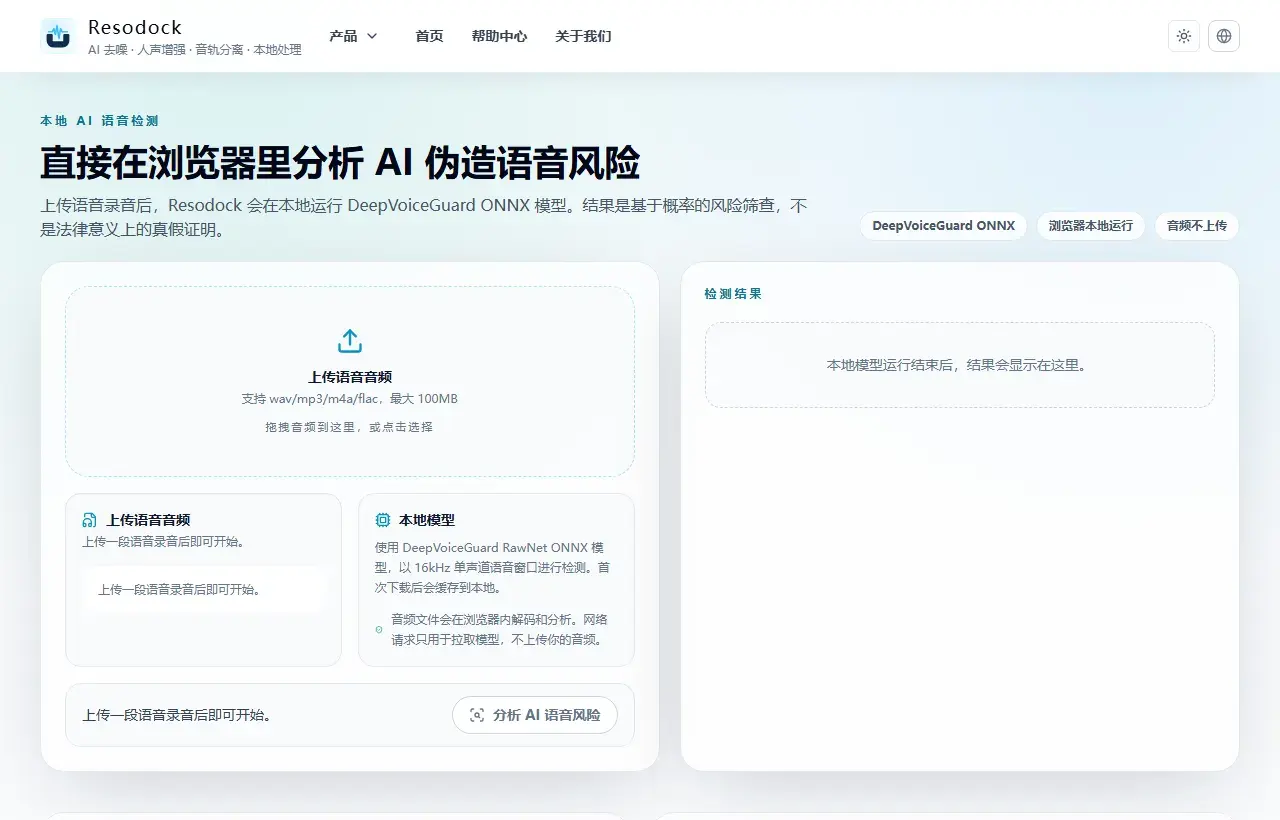The width and height of the screenshot is (1280, 820).
Task: Click the Resodock brand name link
Action: coord(135,27)
